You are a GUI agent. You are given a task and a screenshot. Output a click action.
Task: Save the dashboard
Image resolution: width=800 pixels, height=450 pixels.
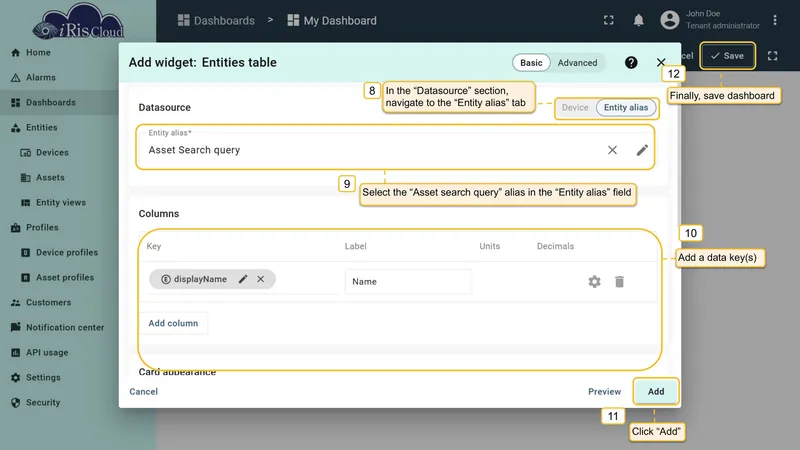tap(728, 56)
